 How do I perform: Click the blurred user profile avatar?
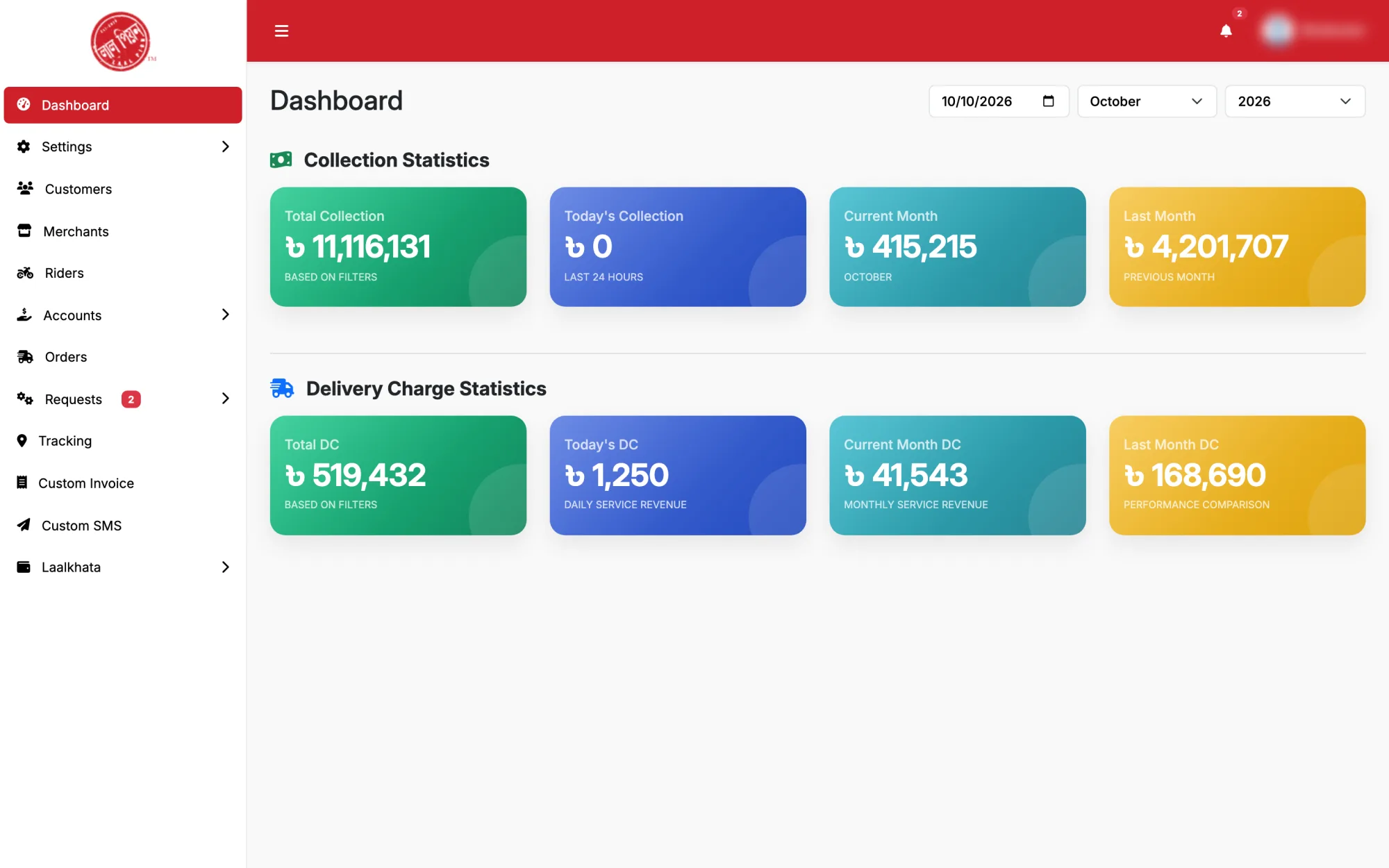pyautogui.click(x=1277, y=31)
